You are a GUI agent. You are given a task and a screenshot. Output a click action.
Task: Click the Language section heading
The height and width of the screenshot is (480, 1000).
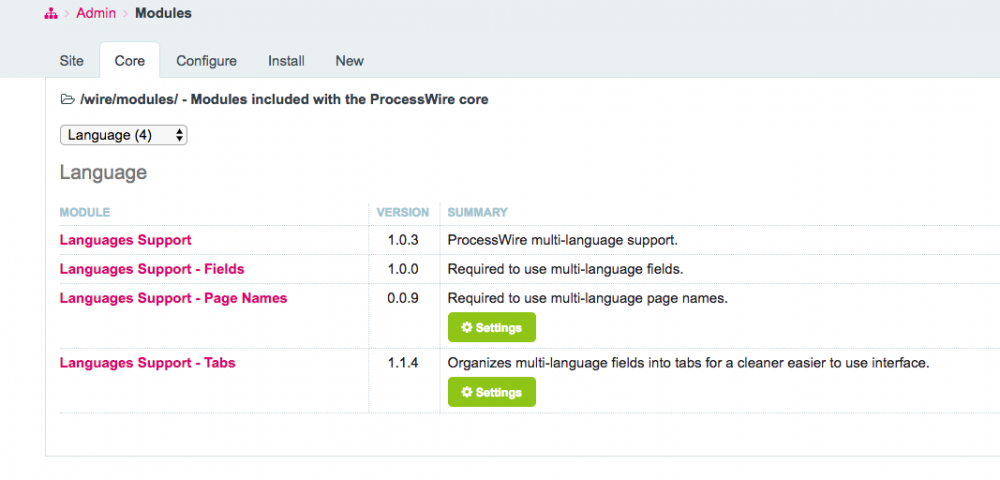tap(103, 173)
